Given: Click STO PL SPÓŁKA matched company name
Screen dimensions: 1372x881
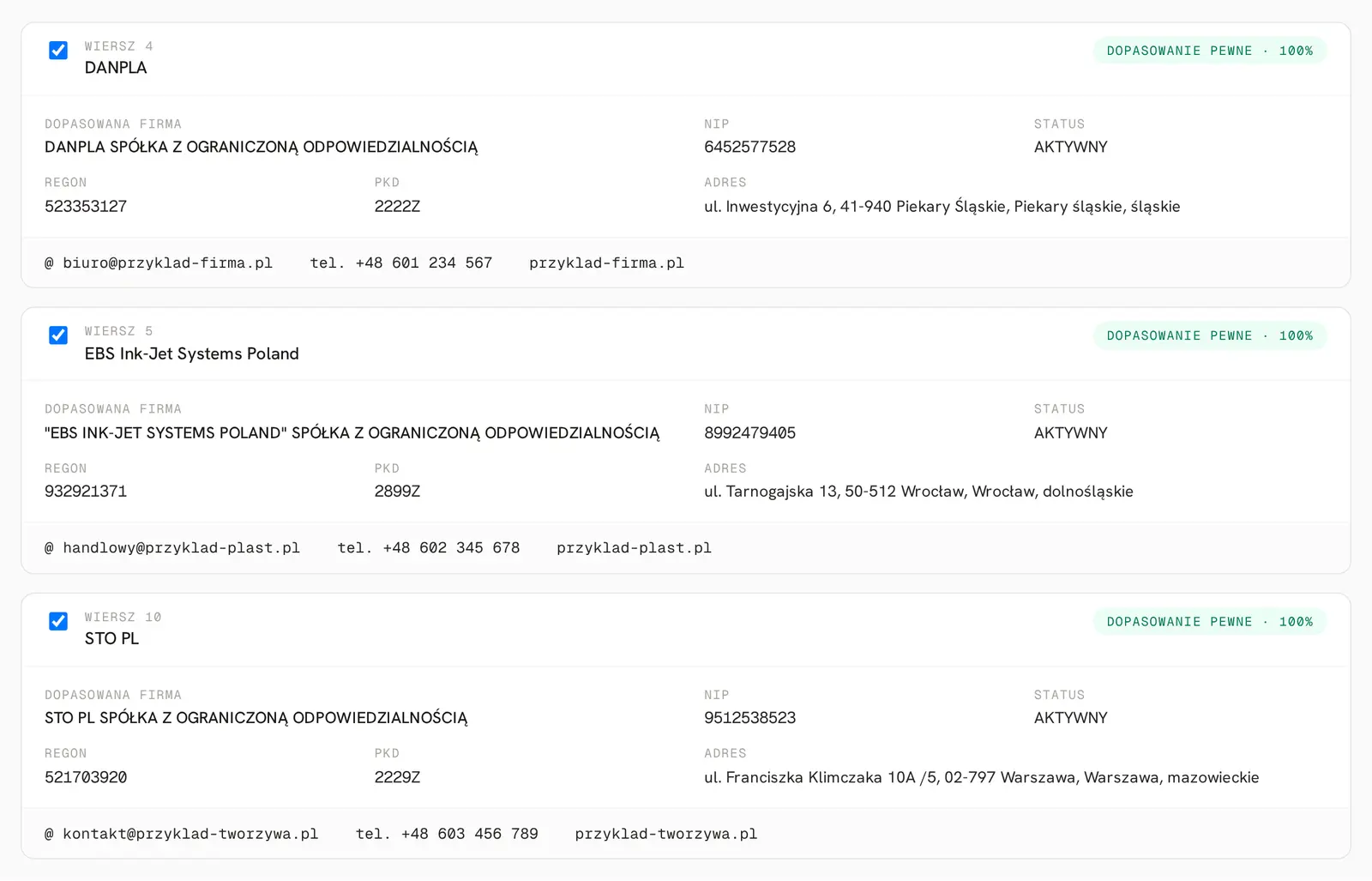Looking at the screenshot, I should coord(256,718).
